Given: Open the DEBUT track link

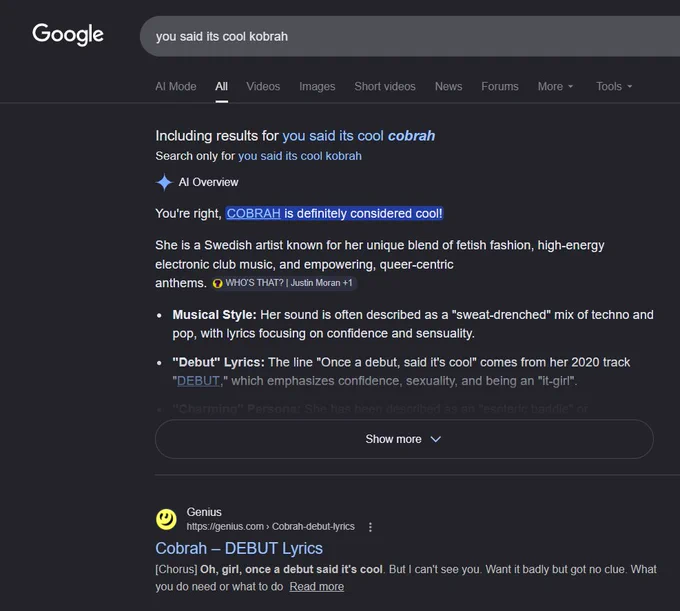Looking at the screenshot, I should click(198, 381).
